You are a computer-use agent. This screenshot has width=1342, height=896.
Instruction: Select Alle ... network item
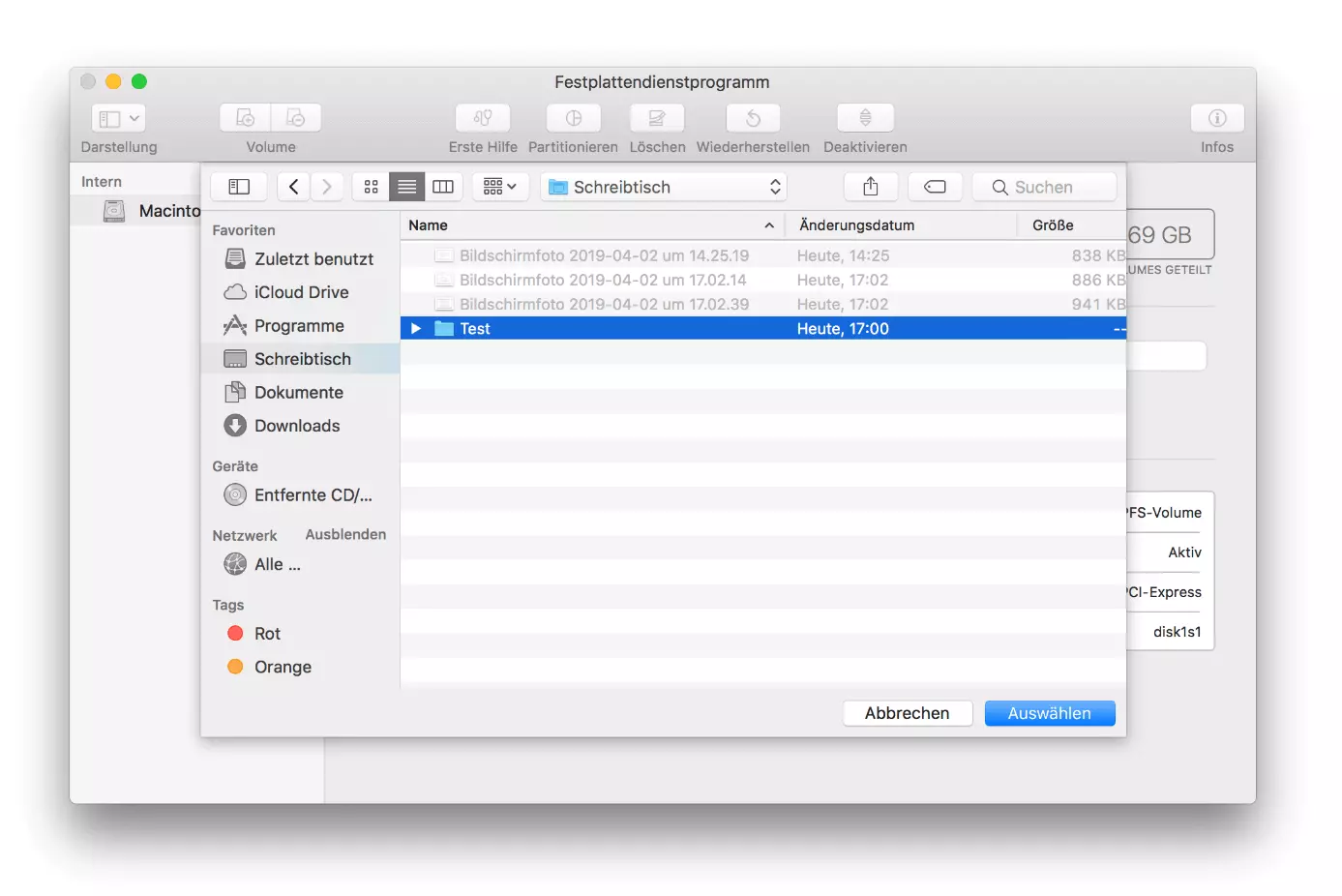click(301, 564)
